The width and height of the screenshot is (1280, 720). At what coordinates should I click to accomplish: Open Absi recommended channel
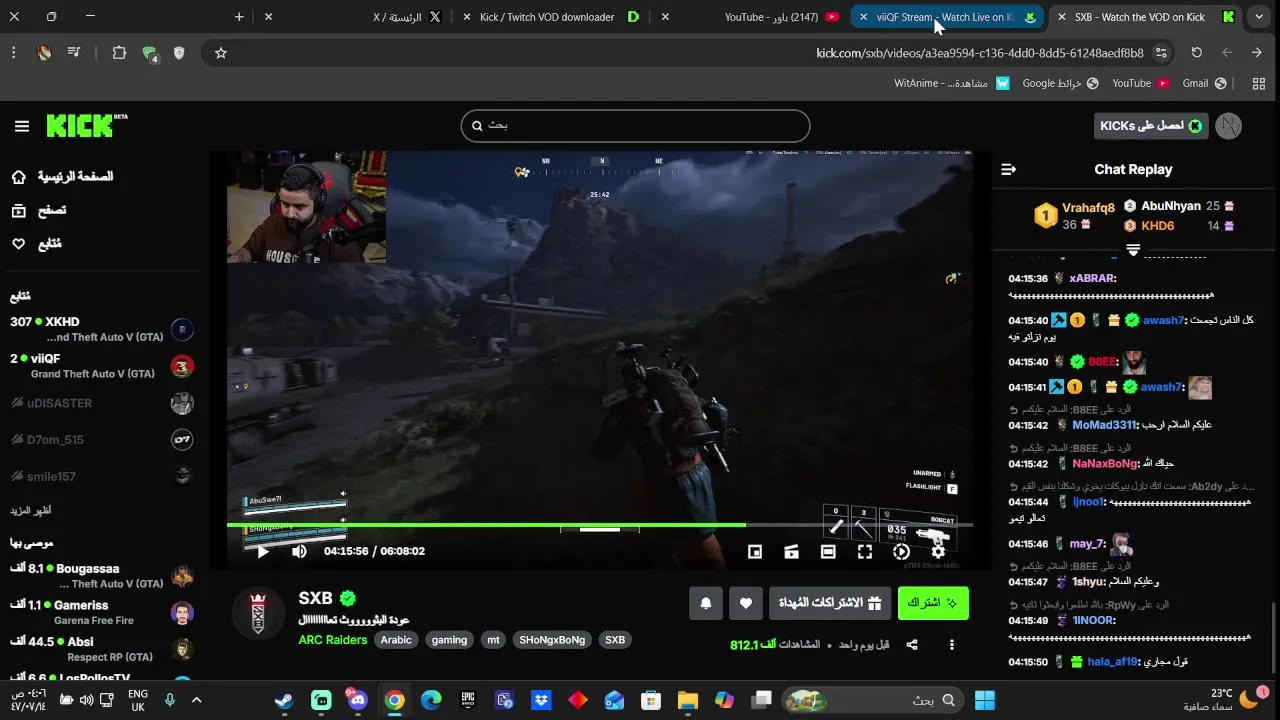(x=100, y=649)
